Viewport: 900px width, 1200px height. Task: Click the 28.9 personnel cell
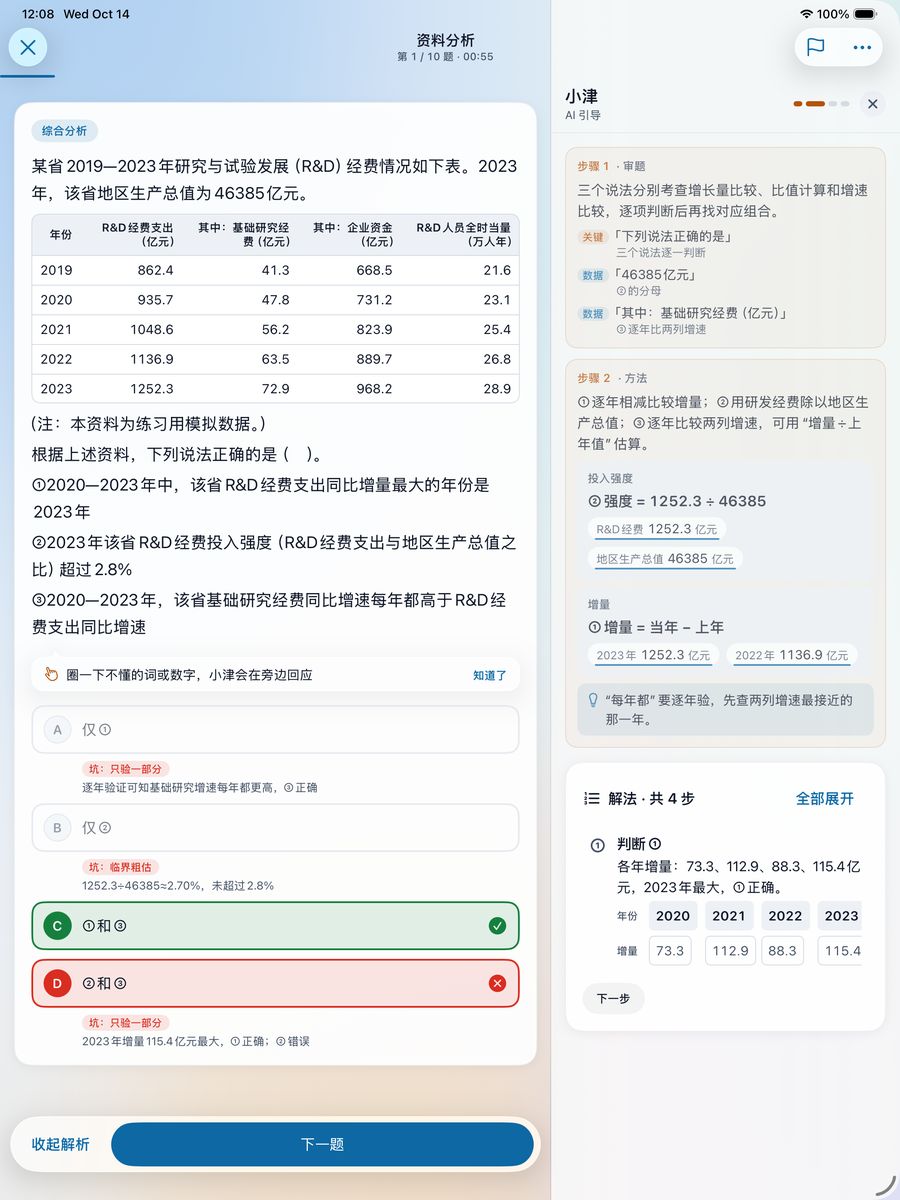click(x=497, y=388)
